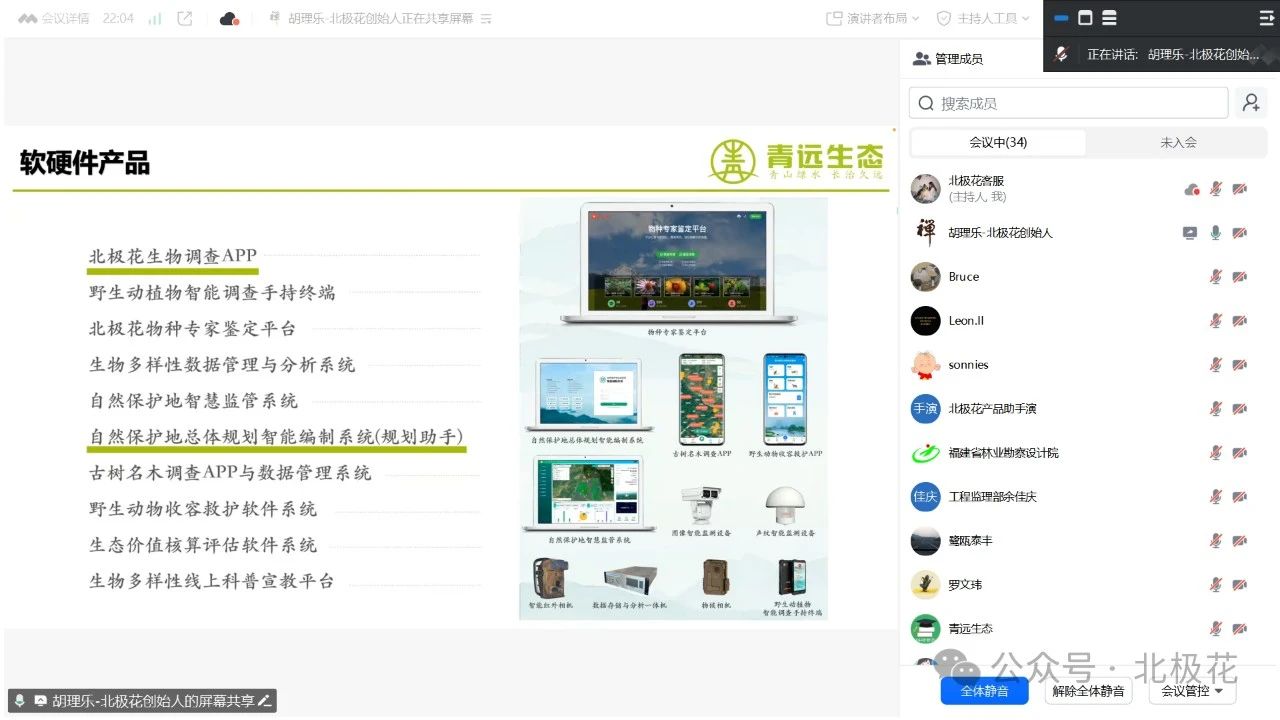
Task: Toggle camera for 福建省林业勘察设计院
Action: [x=1240, y=453]
